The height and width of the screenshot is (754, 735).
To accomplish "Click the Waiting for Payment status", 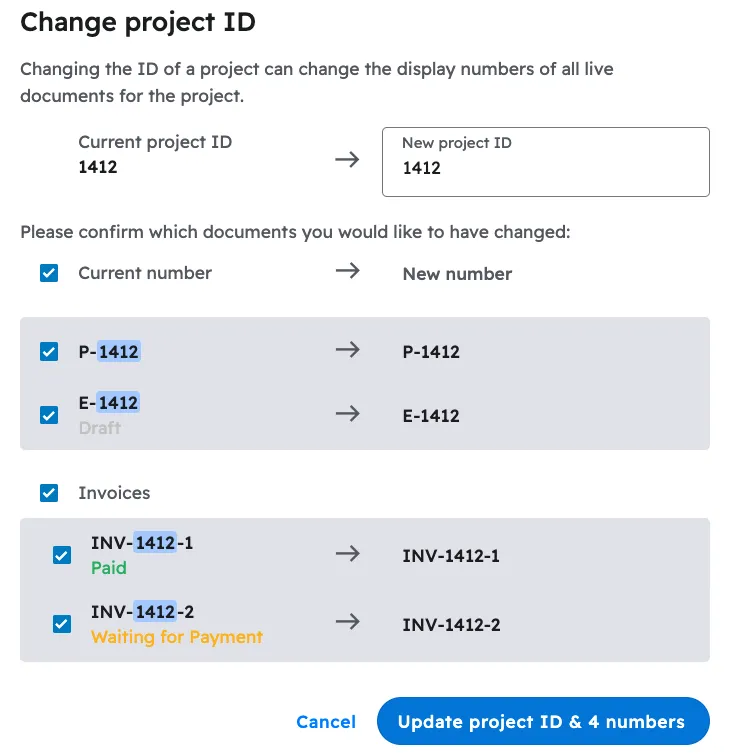I will [x=177, y=637].
